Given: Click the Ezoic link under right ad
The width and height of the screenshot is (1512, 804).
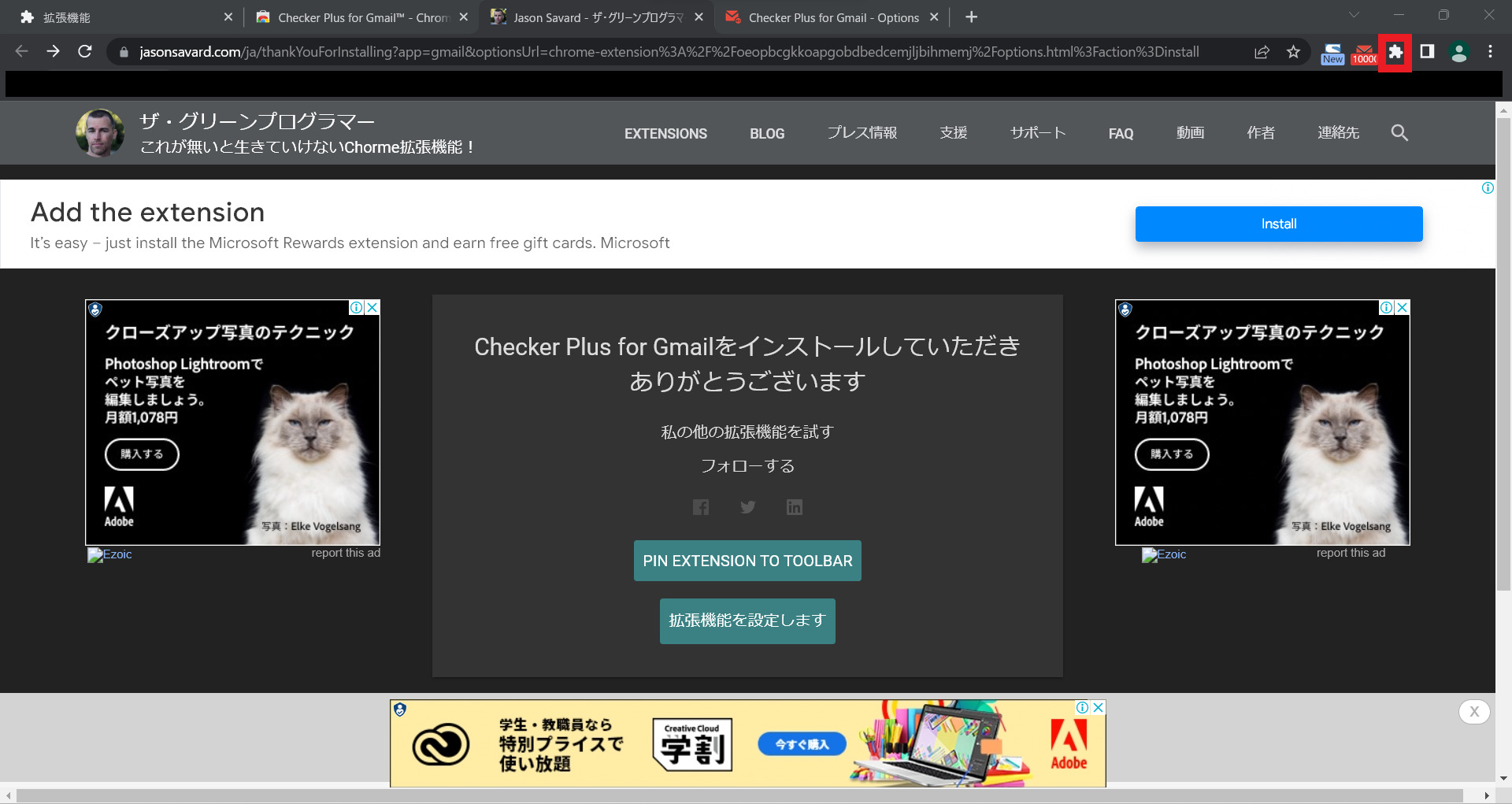Looking at the screenshot, I should [x=1164, y=554].
